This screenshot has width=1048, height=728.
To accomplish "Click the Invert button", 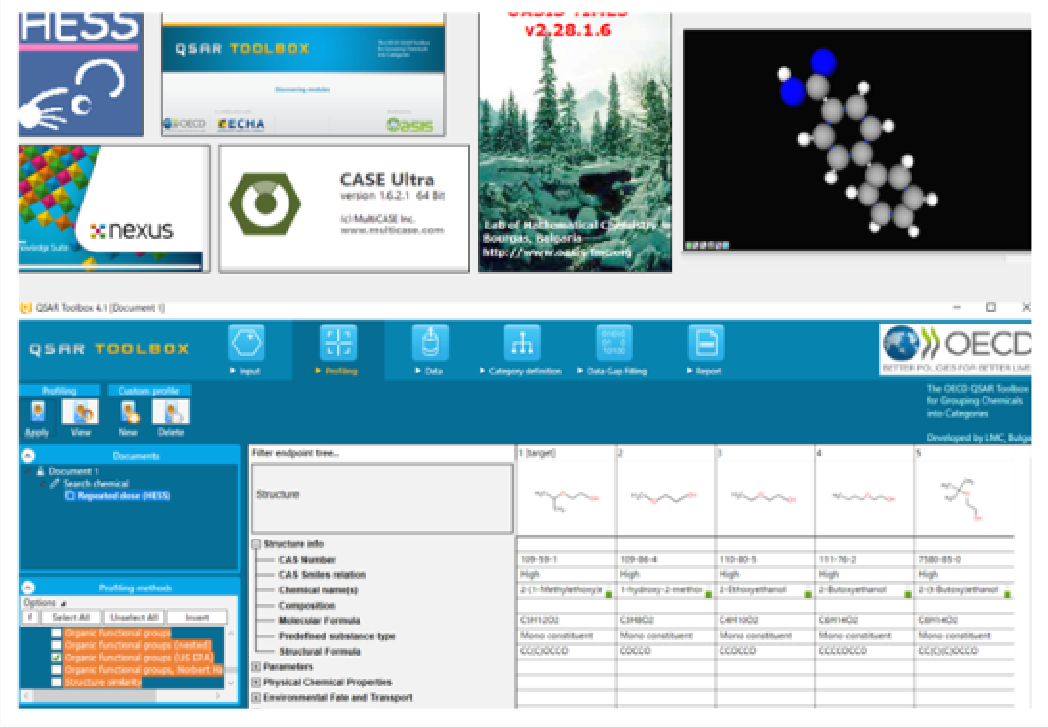I will tap(197, 617).
